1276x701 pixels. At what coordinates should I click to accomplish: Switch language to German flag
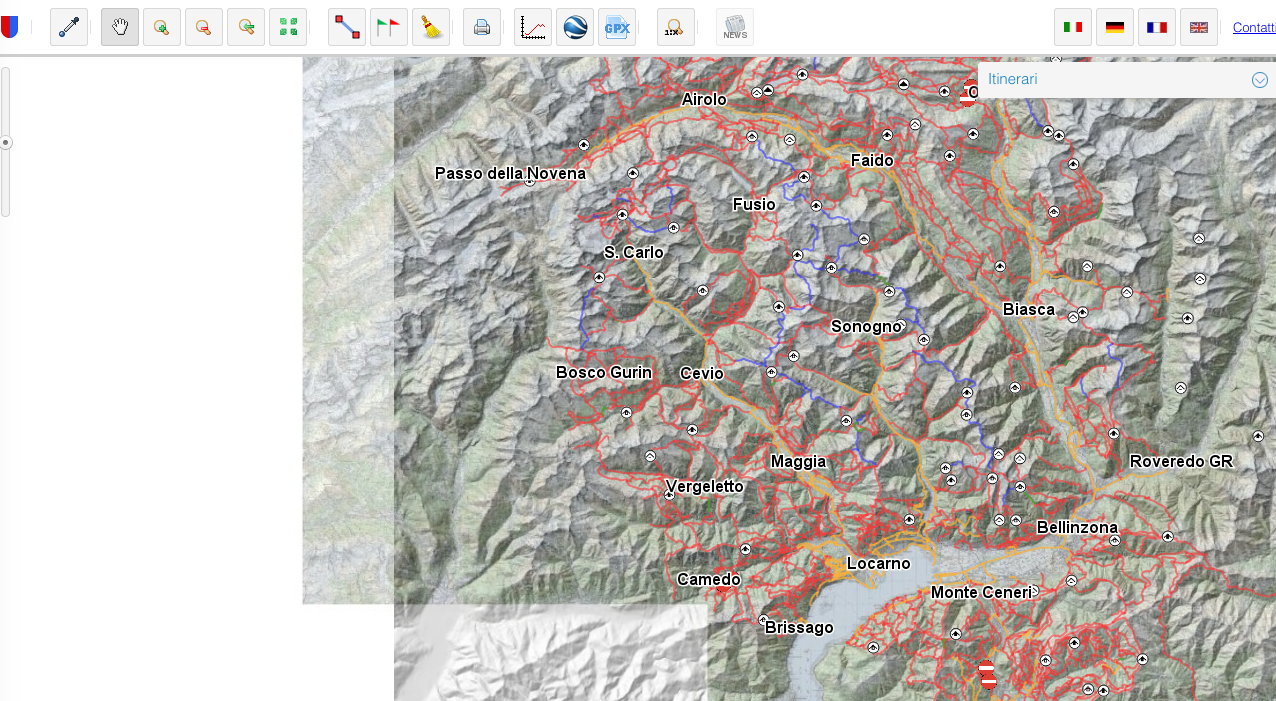click(1115, 27)
